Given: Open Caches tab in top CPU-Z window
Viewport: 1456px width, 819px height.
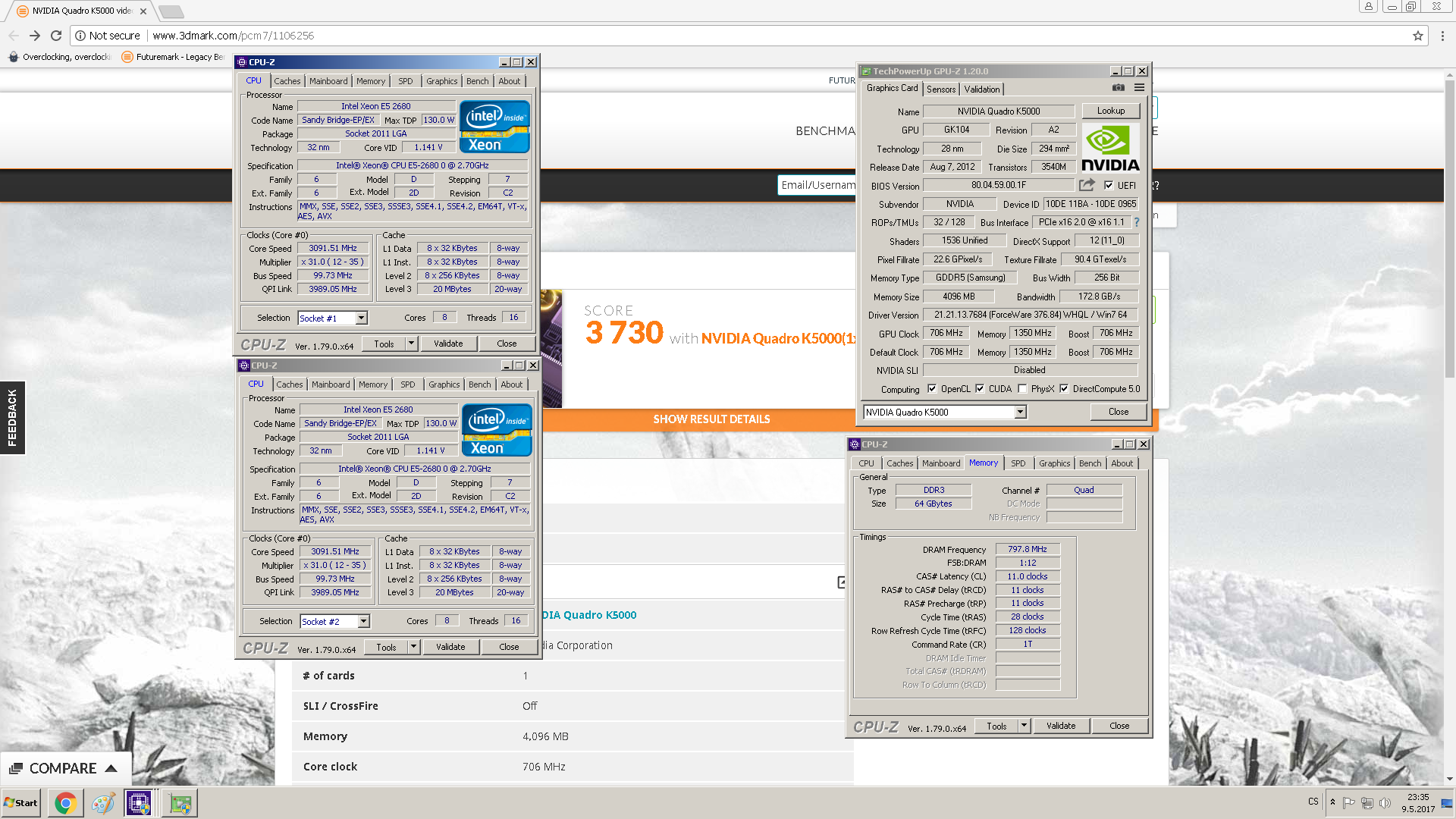Looking at the screenshot, I should (287, 81).
